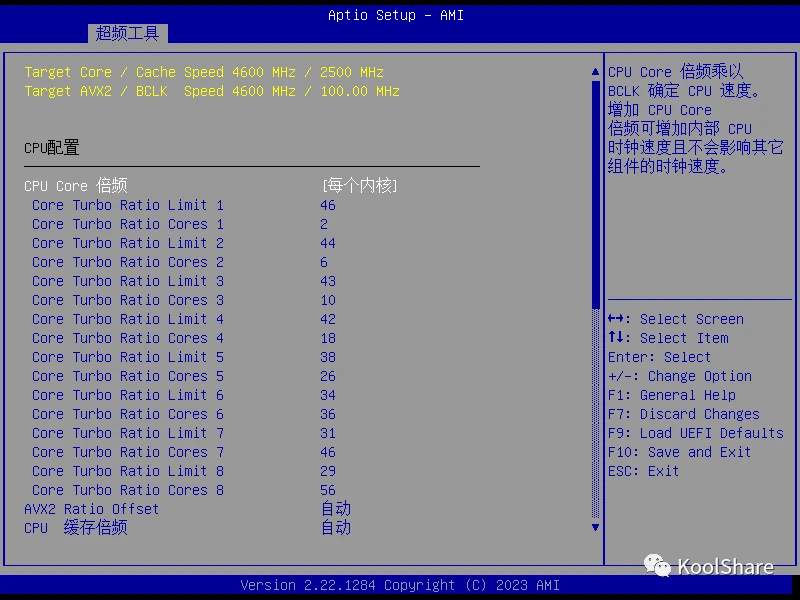Edit Ratio Cores 8 value 56
Viewport: 800px width, 600px height.
(x=328, y=490)
